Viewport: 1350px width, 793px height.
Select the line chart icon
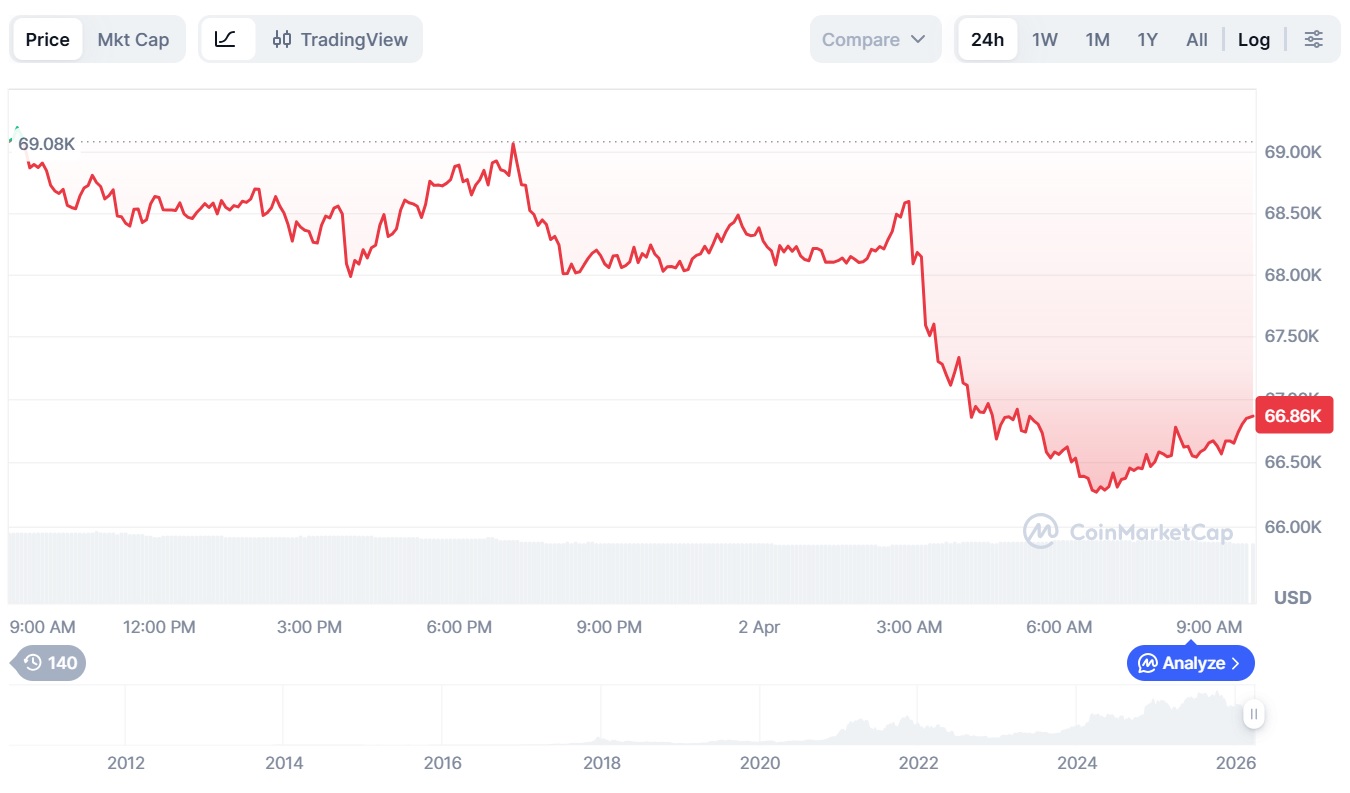[x=226, y=39]
